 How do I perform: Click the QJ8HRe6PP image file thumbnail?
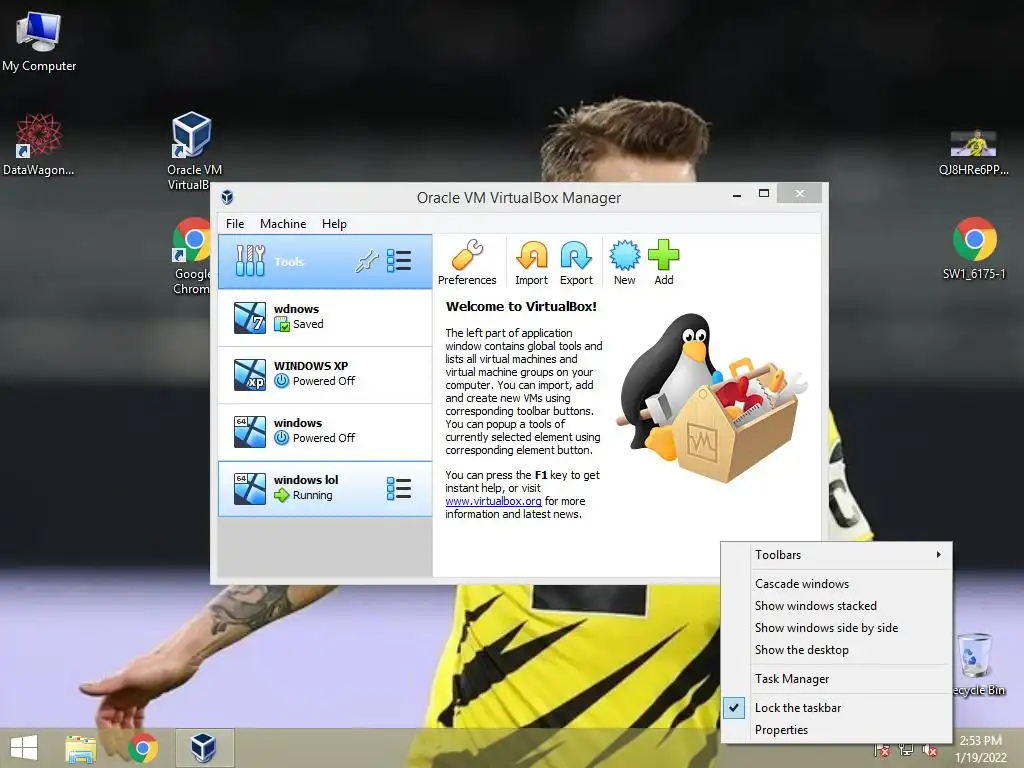point(973,153)
